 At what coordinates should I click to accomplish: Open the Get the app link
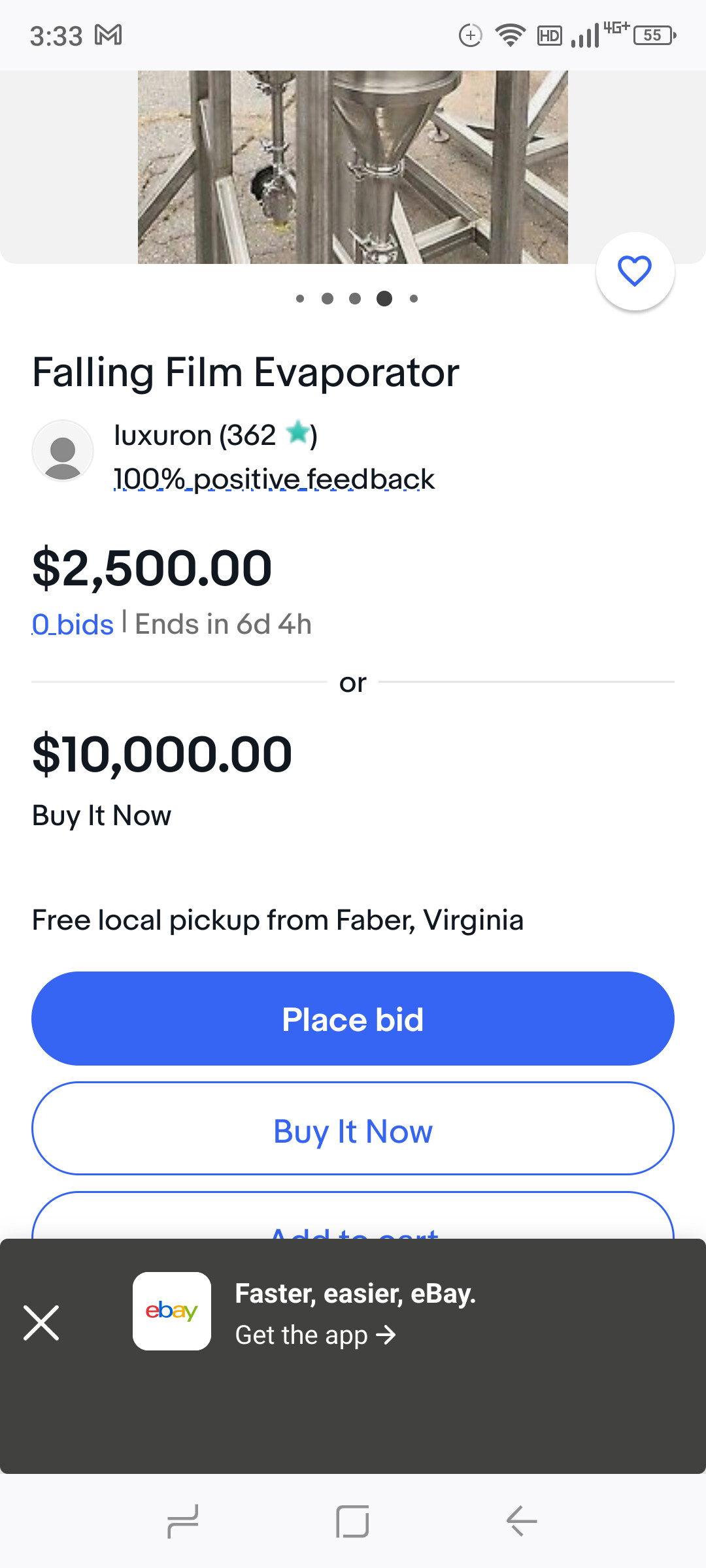click(x=316, y=1335)
